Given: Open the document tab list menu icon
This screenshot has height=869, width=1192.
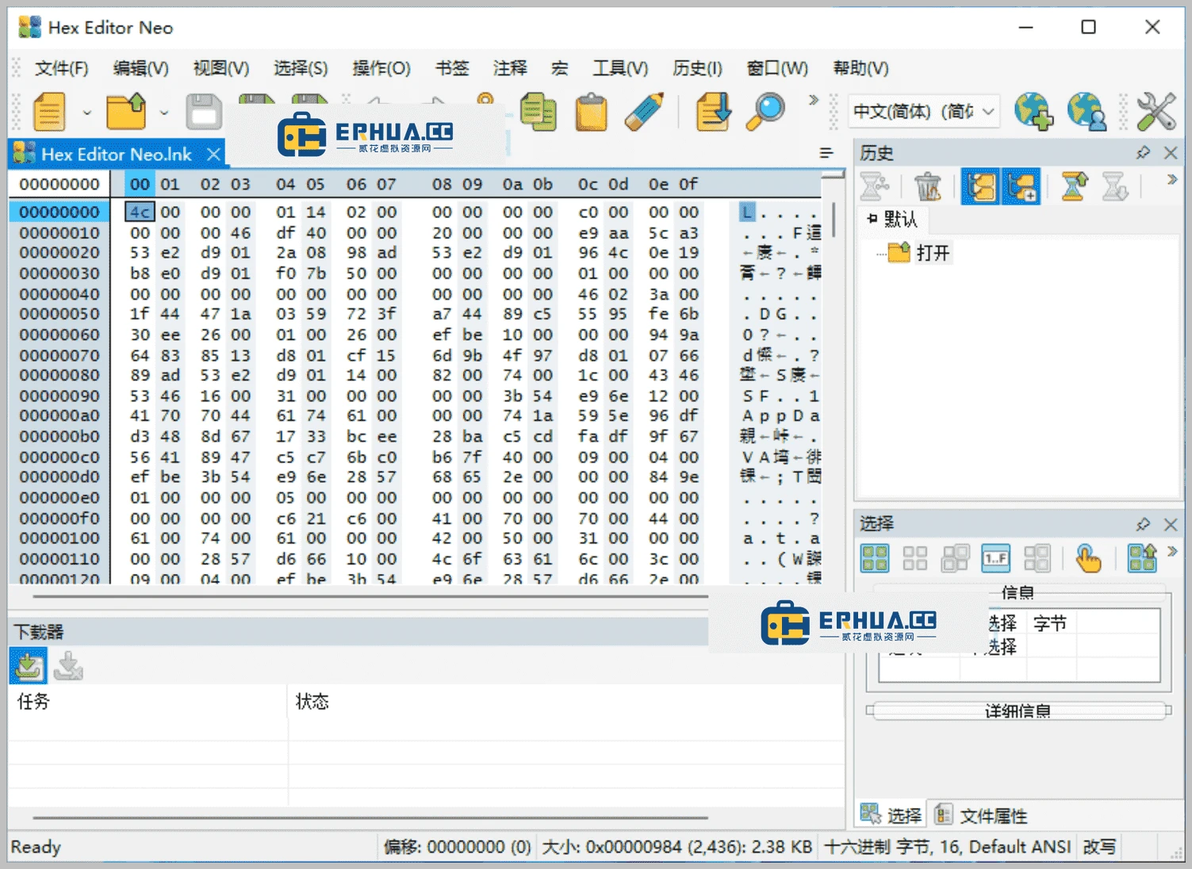Looking at the screenshot, I should (827, 154).
